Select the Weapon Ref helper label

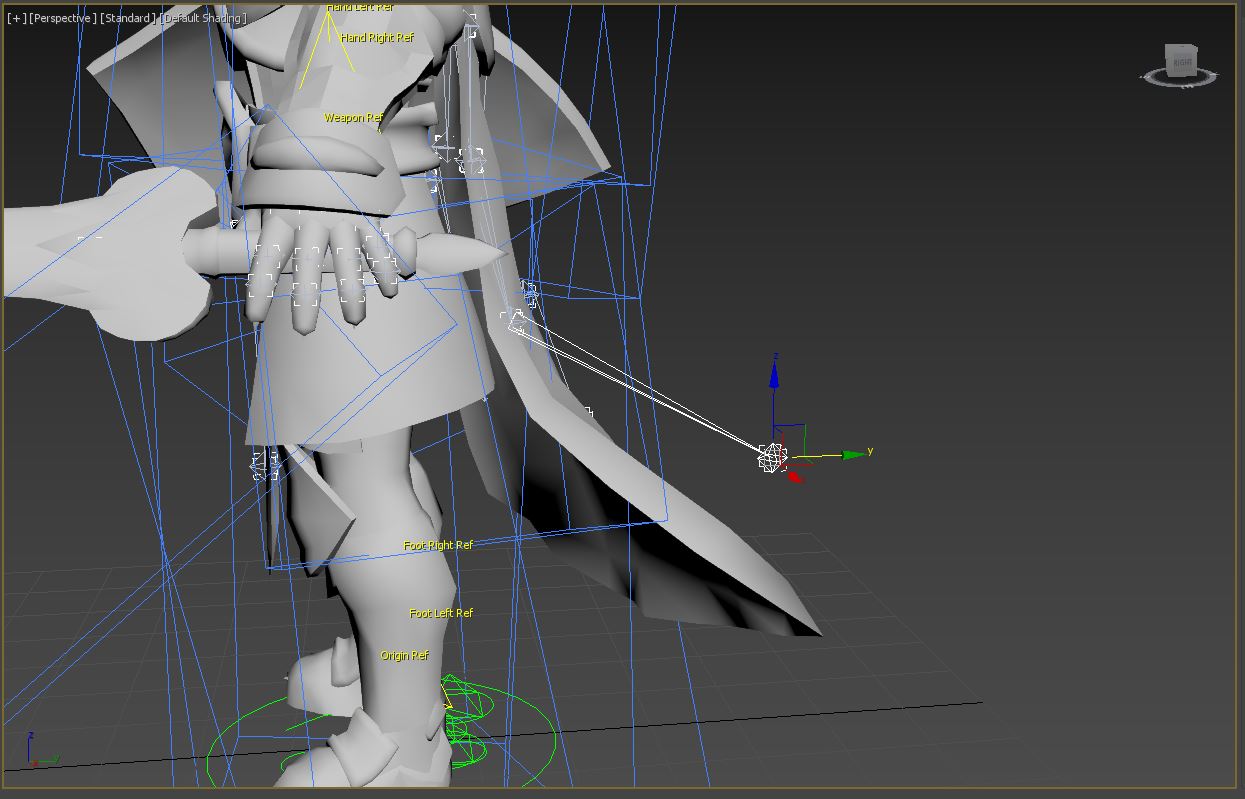coord(353,118)
